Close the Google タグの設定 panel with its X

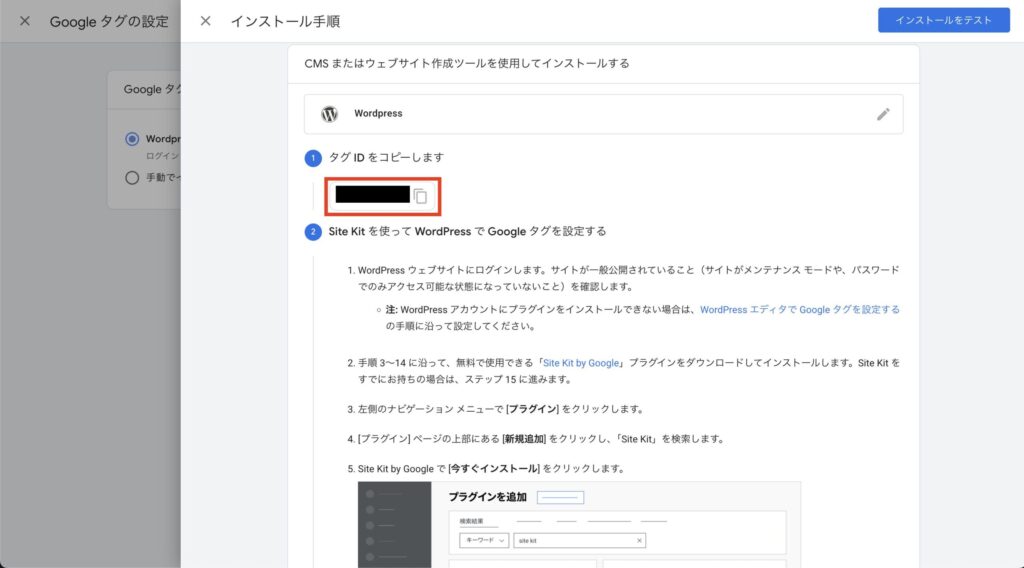point(25,21)
